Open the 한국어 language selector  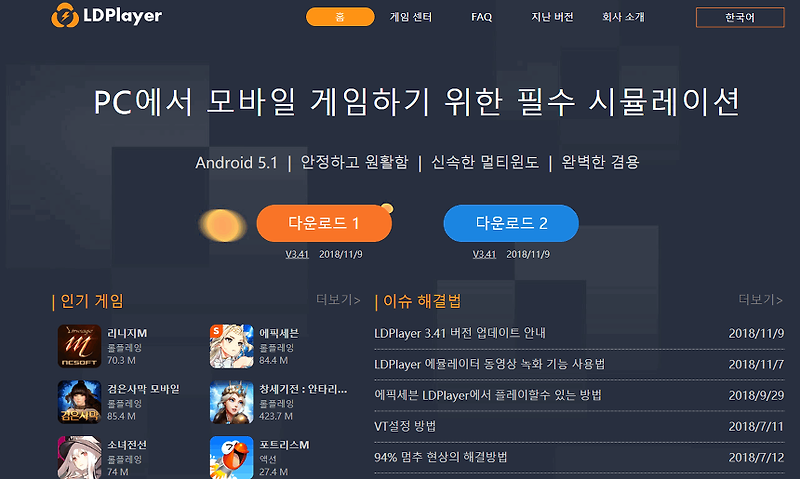pyautogui.click(x=740, y=17)
